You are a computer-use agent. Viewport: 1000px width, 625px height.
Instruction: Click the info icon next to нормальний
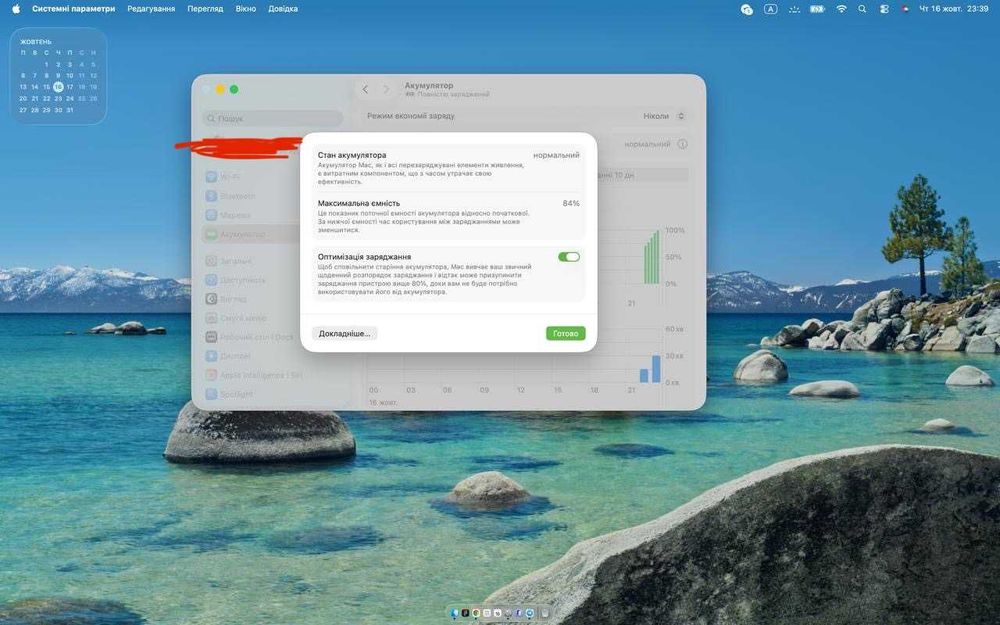682,144
